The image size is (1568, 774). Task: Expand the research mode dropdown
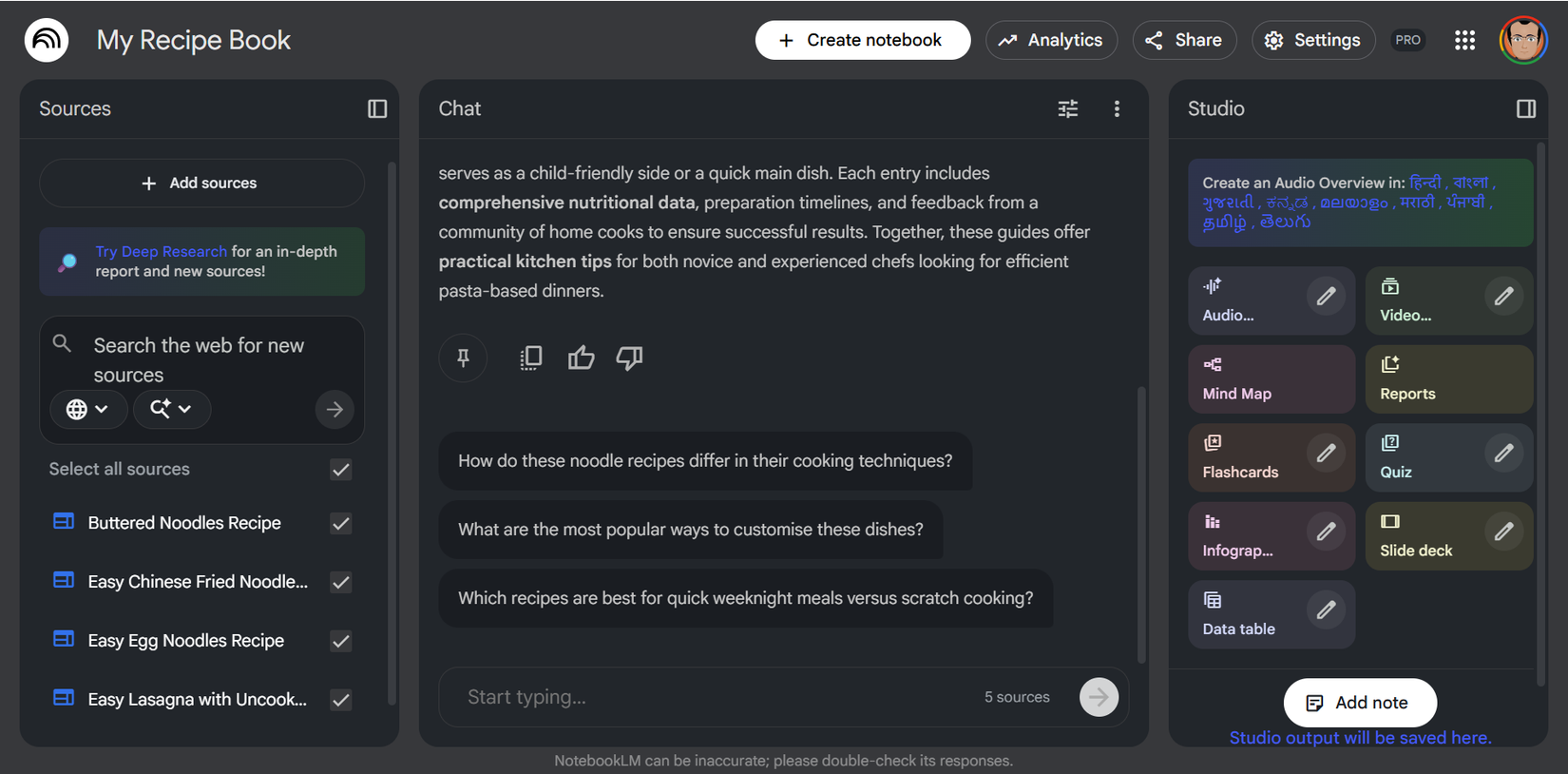tap(171, 409)
